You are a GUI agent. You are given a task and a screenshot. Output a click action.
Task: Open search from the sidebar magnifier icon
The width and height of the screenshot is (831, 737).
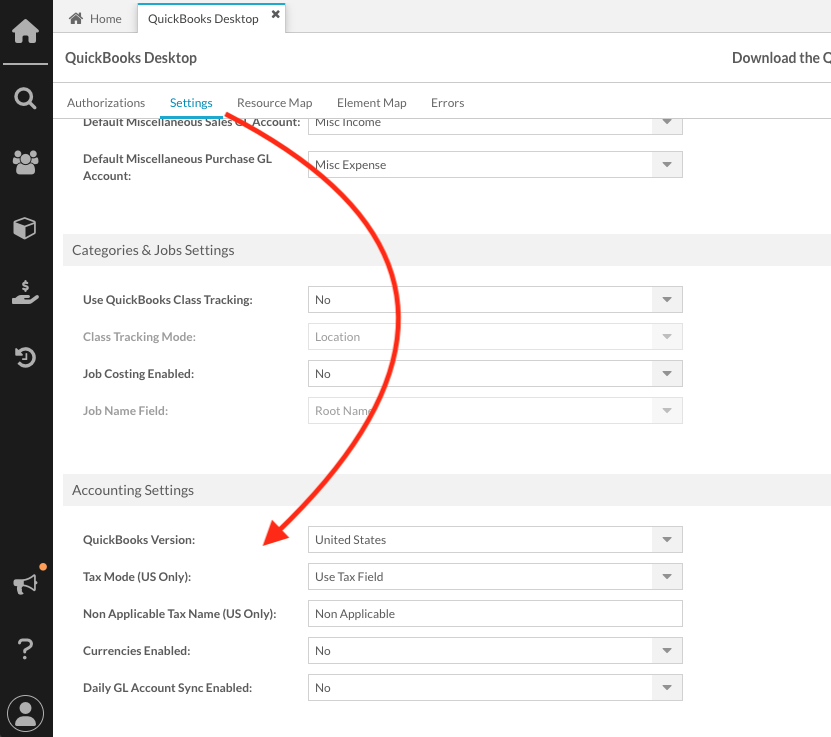pos(25,99)
